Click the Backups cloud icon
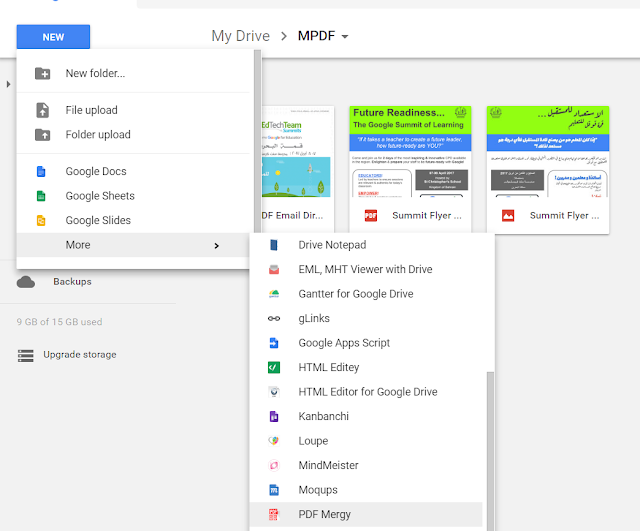 [26, 282]
